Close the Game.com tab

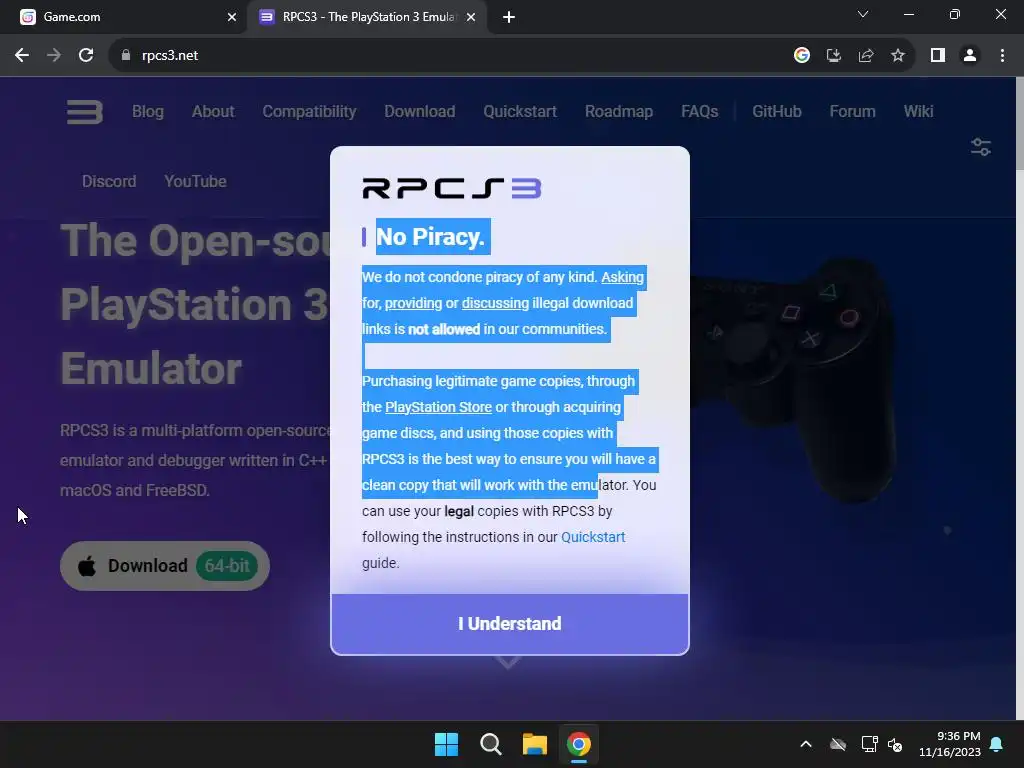click(x=232, y=17)
